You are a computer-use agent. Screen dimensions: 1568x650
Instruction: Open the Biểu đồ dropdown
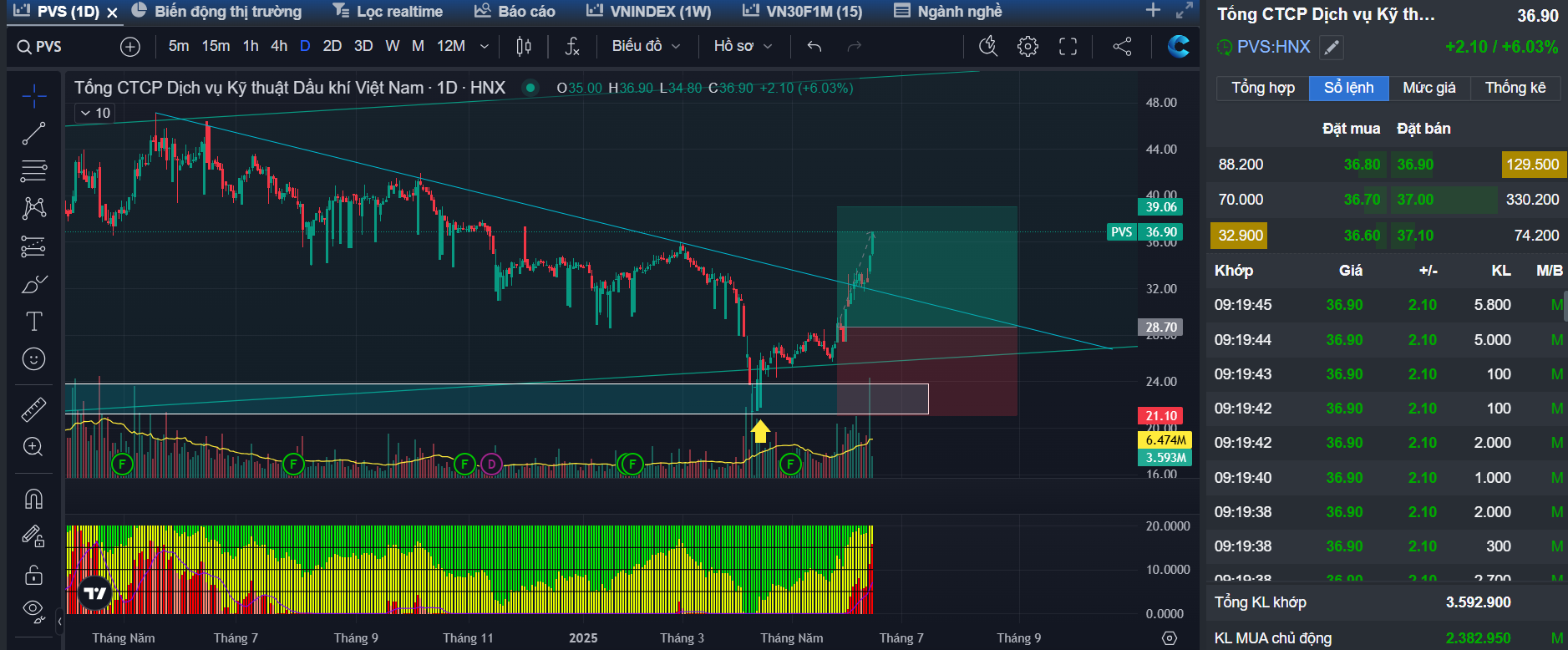(646, 47)
